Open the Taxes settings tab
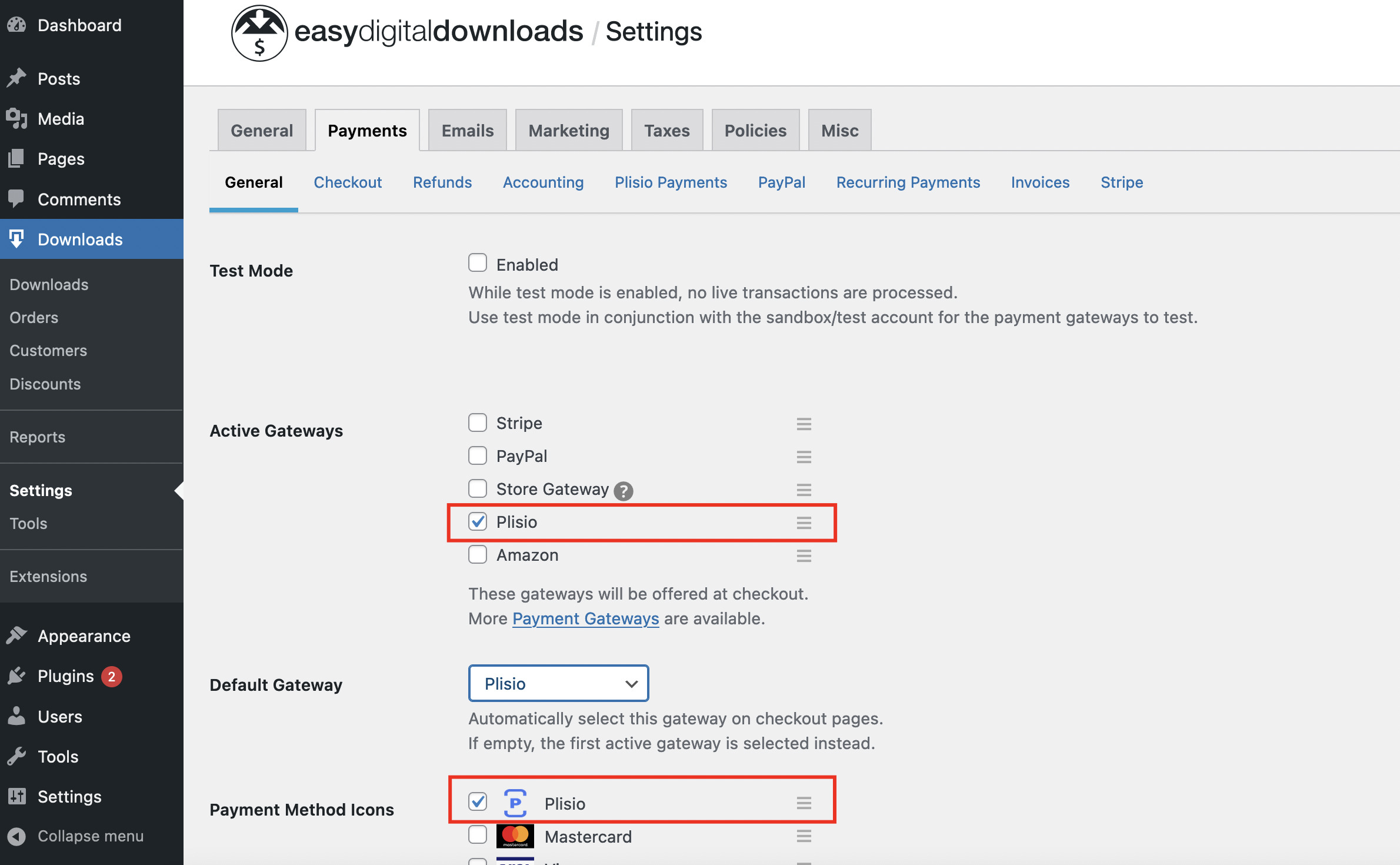The image size is (1400, 865). pyautogui.click(x=667, y=130)
